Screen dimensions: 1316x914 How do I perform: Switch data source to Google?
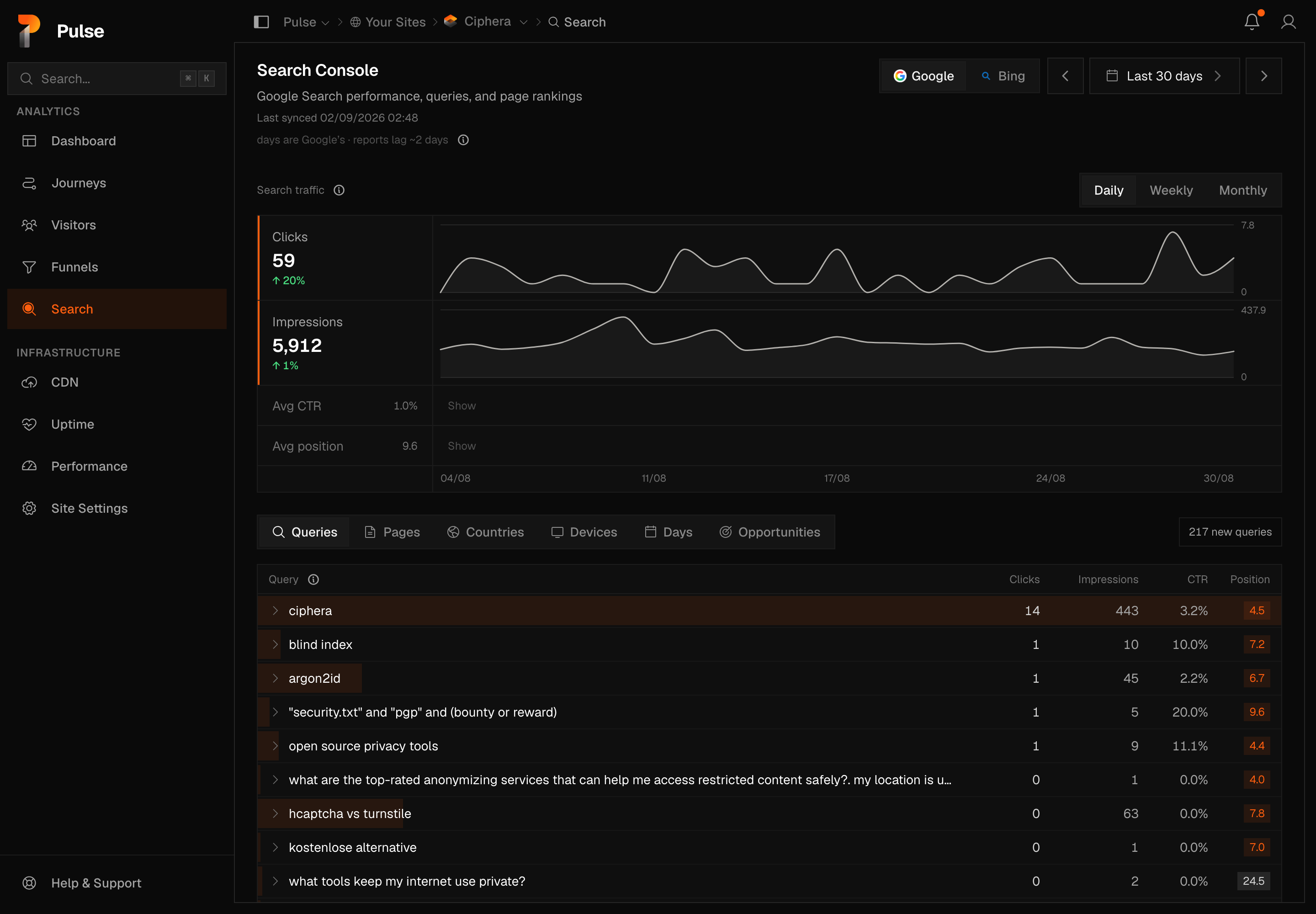tap(923, 75)
